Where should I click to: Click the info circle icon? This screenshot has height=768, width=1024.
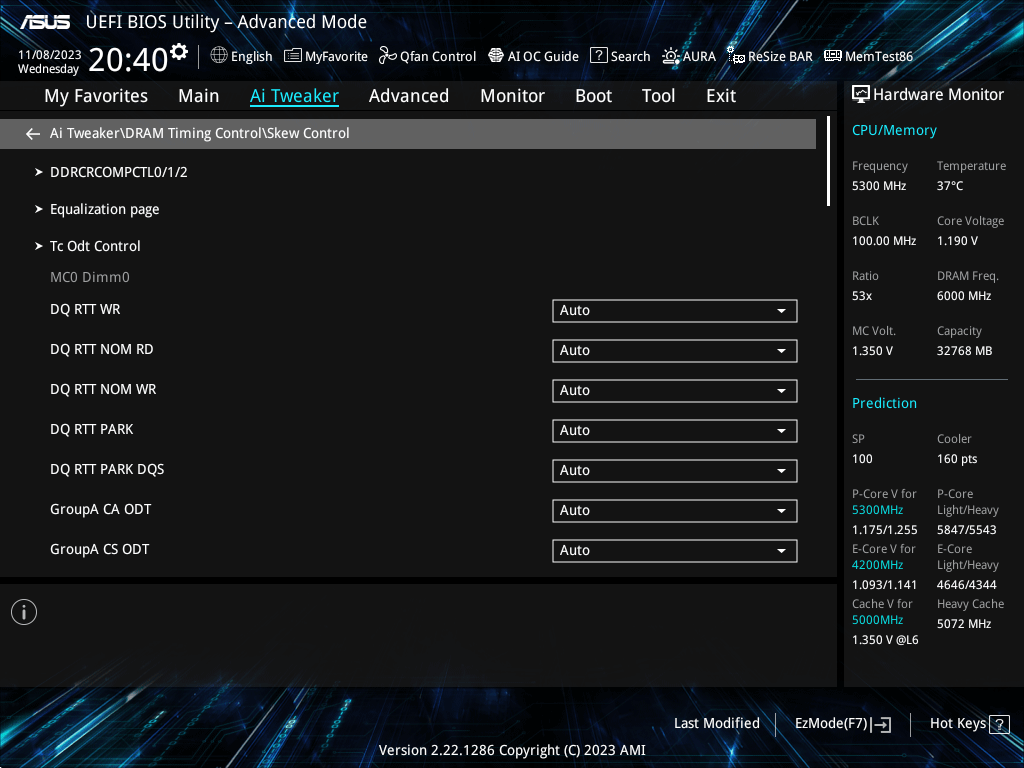24,612
